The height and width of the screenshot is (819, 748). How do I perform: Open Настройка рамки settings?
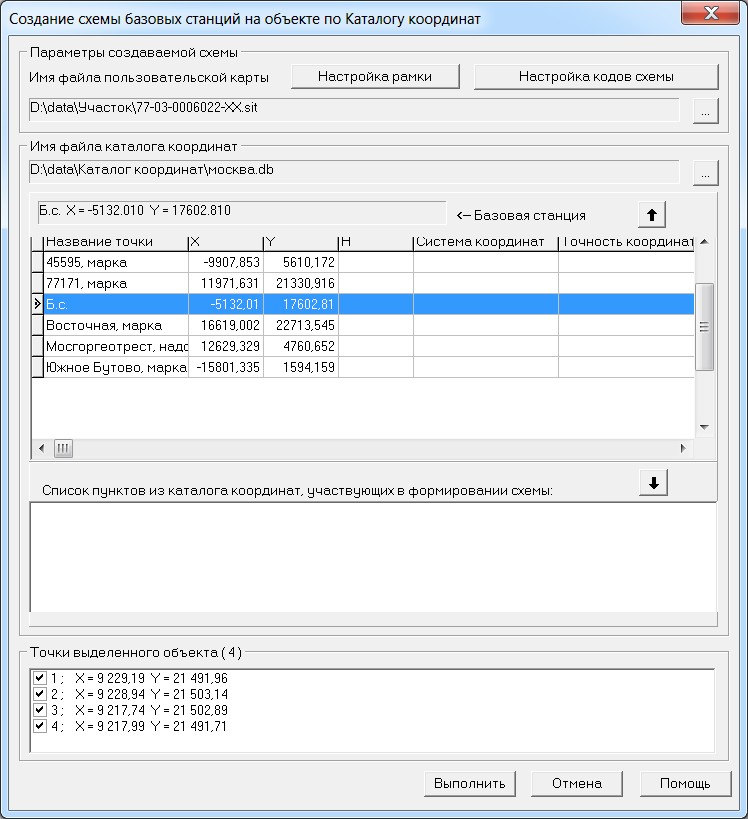[375, 77]
